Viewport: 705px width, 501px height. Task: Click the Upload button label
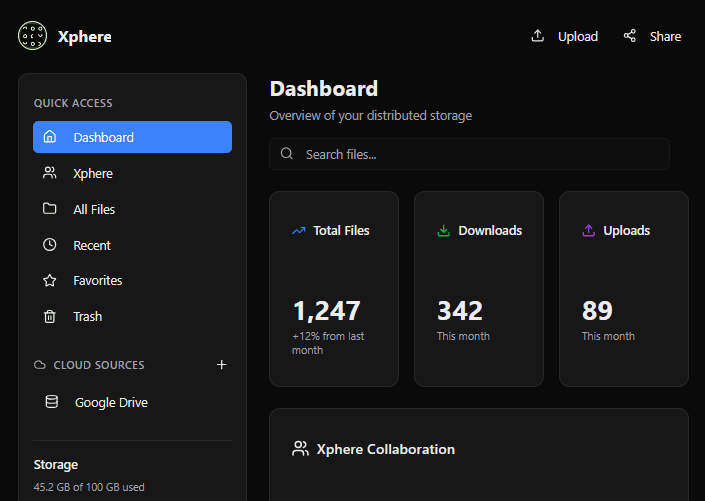[x=578, y=36]
